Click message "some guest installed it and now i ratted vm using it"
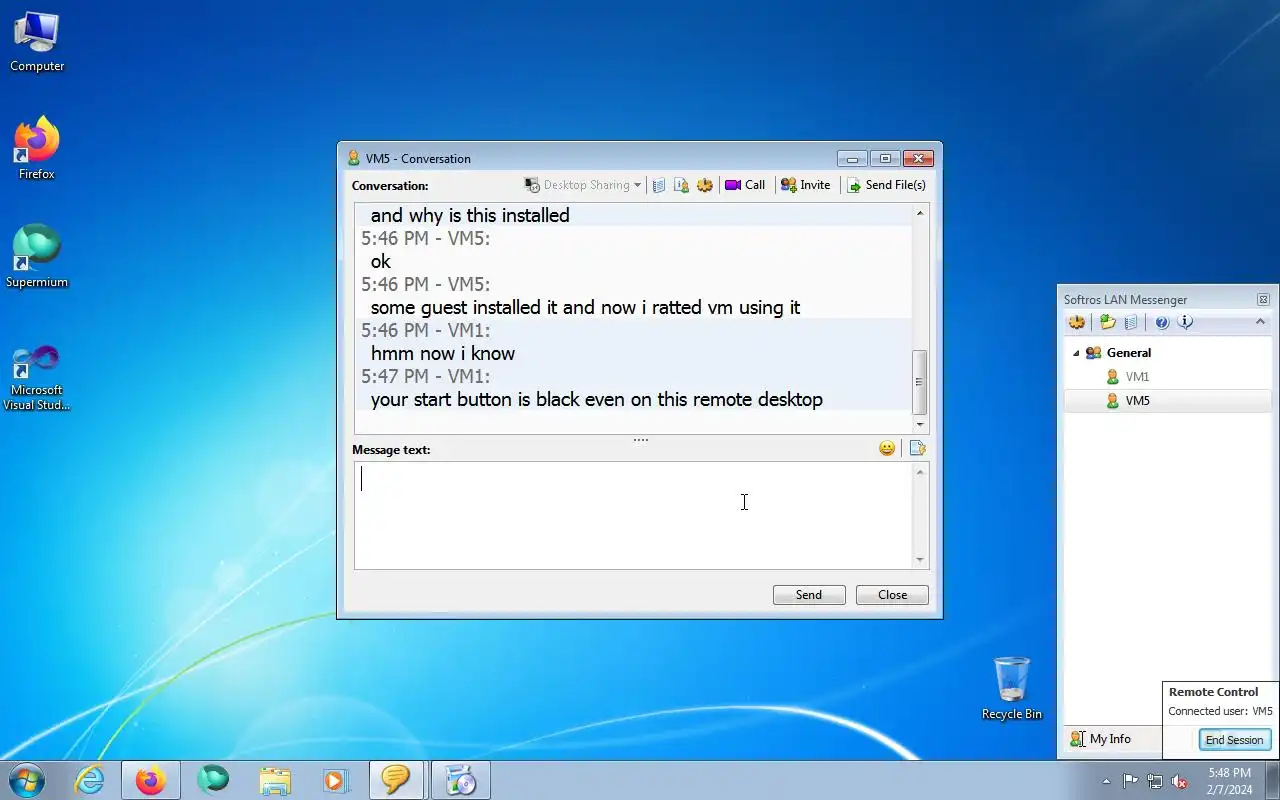This screenshot has width=1280, height=800. tap(585, 307)
